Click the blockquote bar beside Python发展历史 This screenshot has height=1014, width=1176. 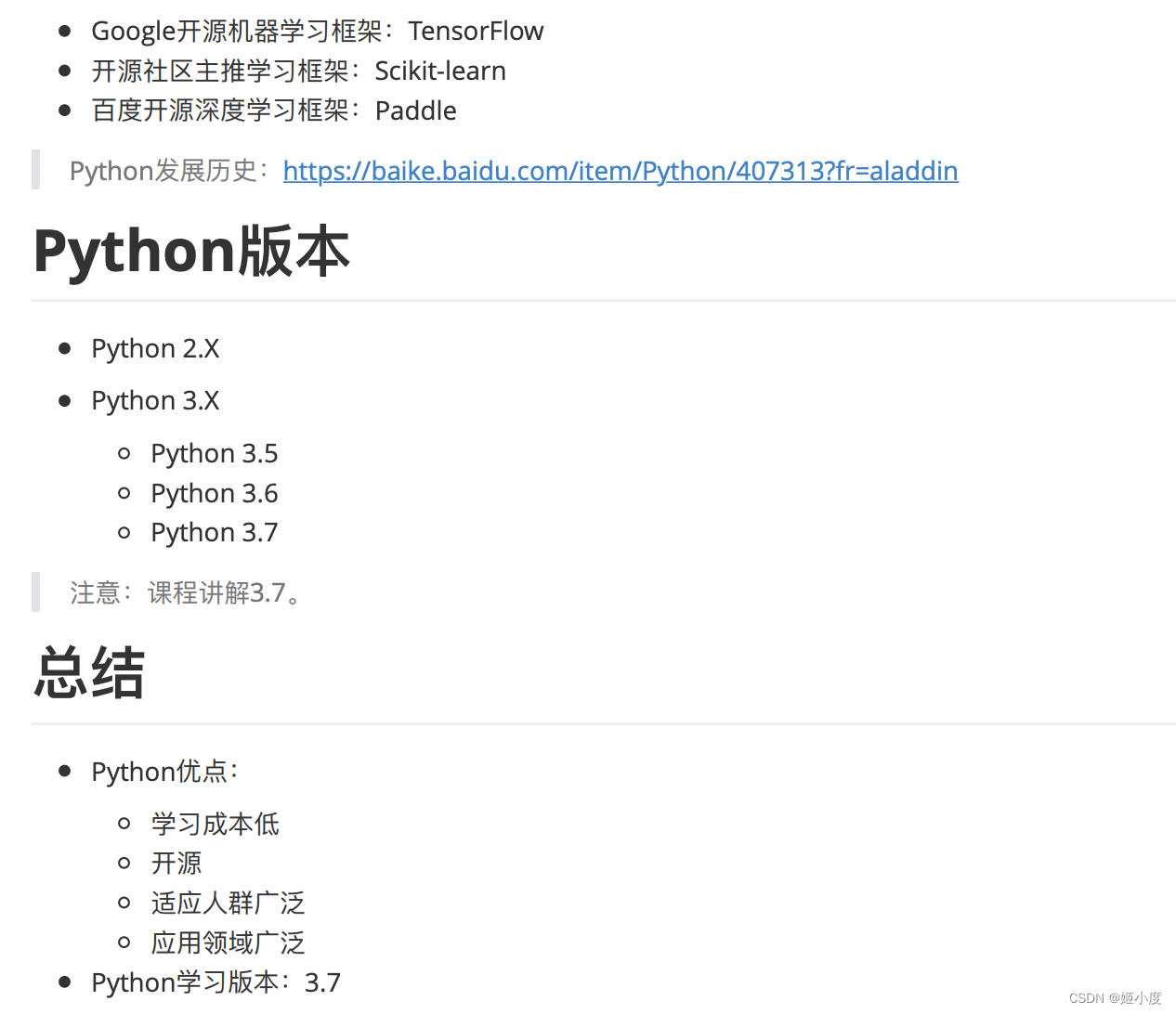(37, 170)
